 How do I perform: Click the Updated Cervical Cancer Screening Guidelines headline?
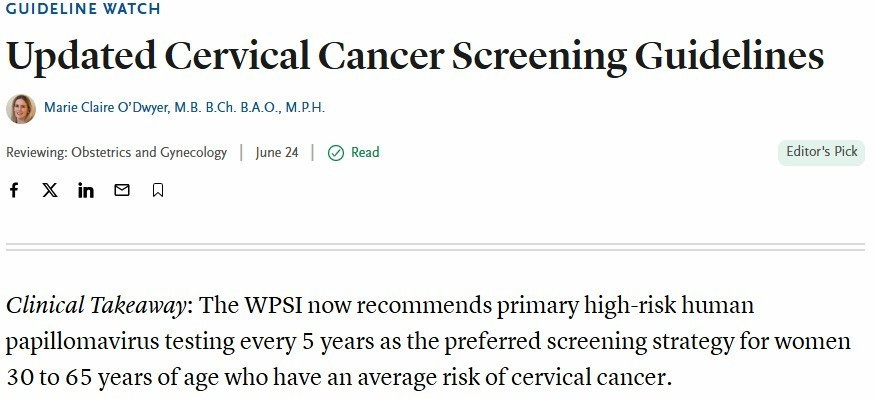[x=415, y=56]
